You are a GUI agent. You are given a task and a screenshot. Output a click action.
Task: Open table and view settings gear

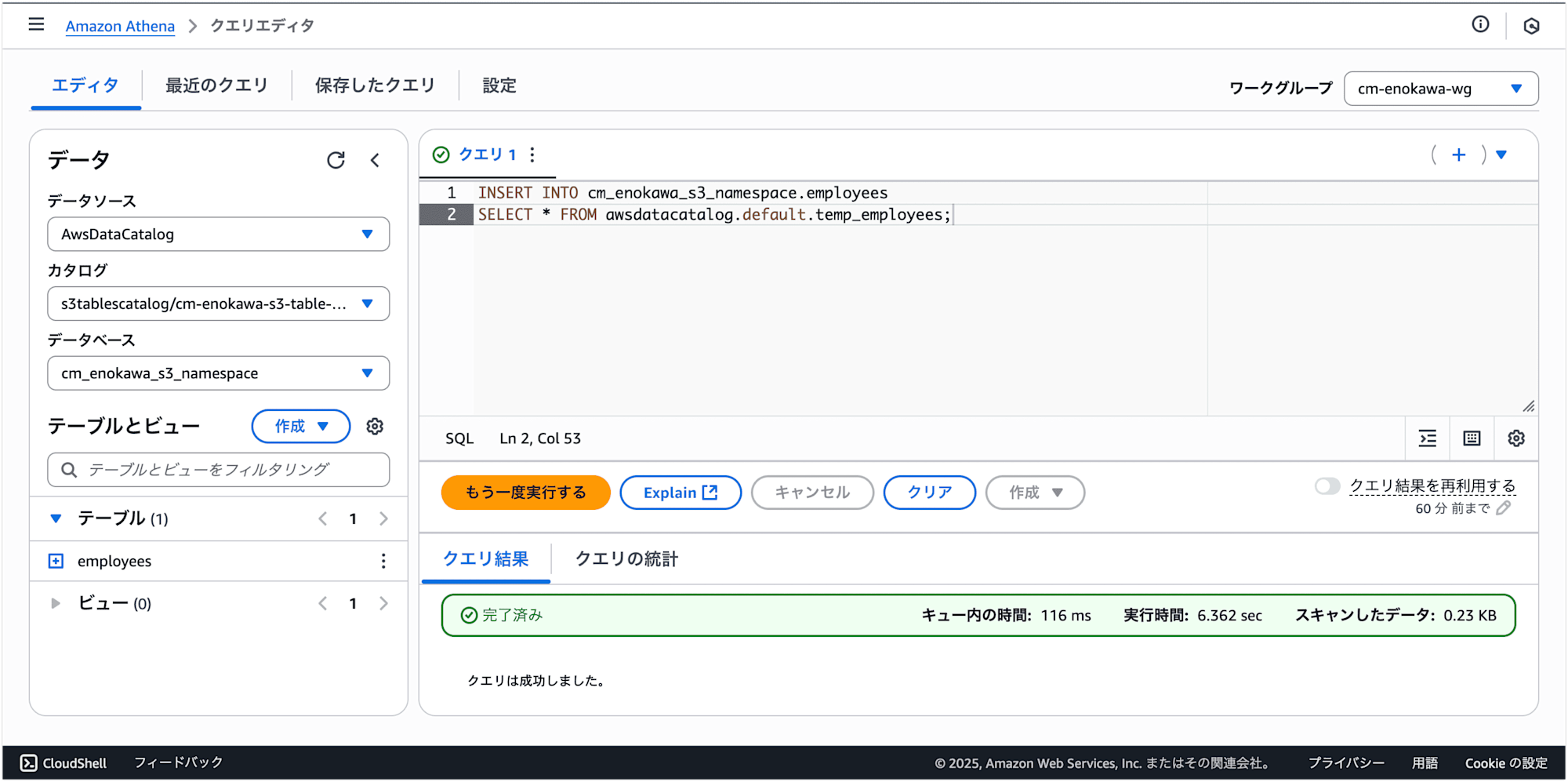click(375, 426)
